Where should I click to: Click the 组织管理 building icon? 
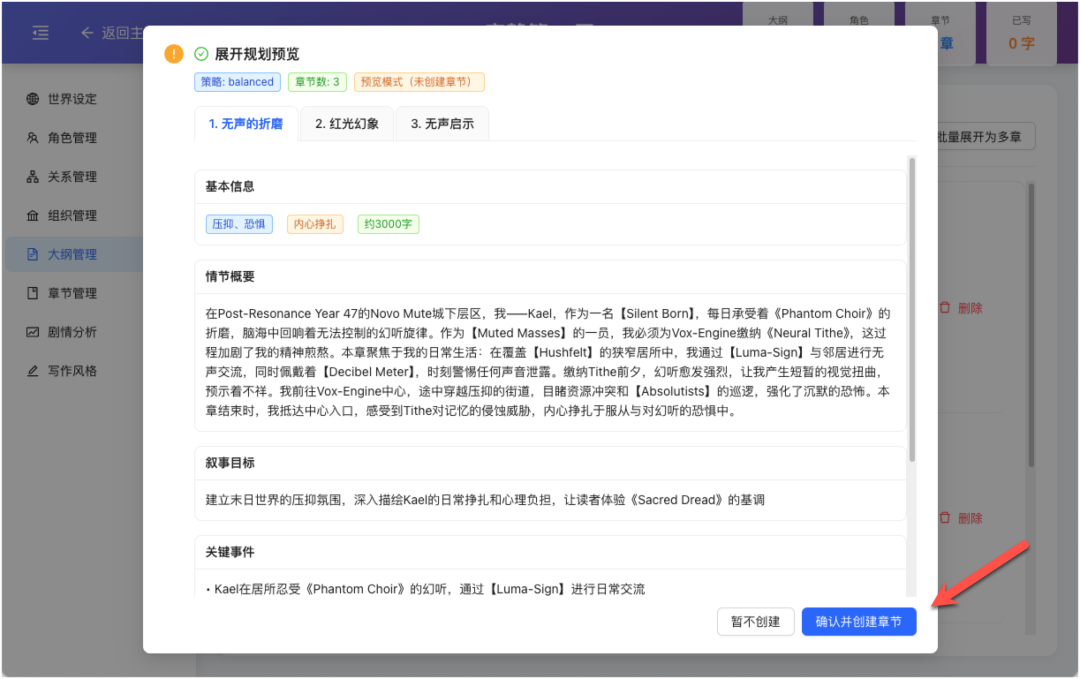coord(33,215)
